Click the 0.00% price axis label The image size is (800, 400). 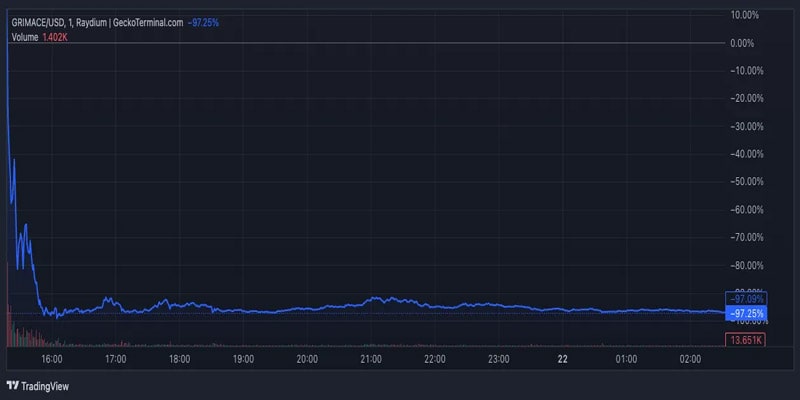pos(742,43)
